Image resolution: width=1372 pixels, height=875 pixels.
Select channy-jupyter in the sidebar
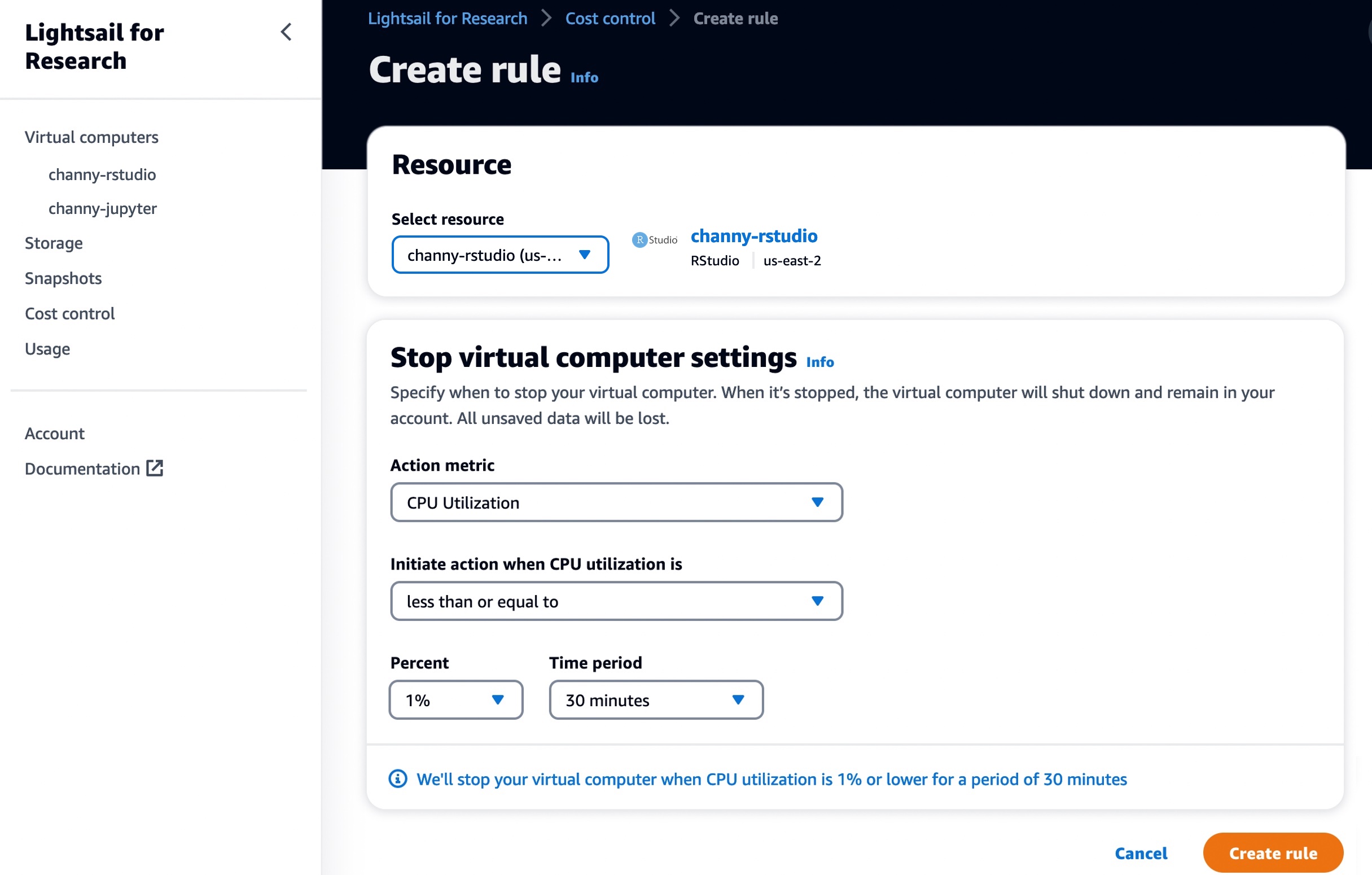pos(103,209)
